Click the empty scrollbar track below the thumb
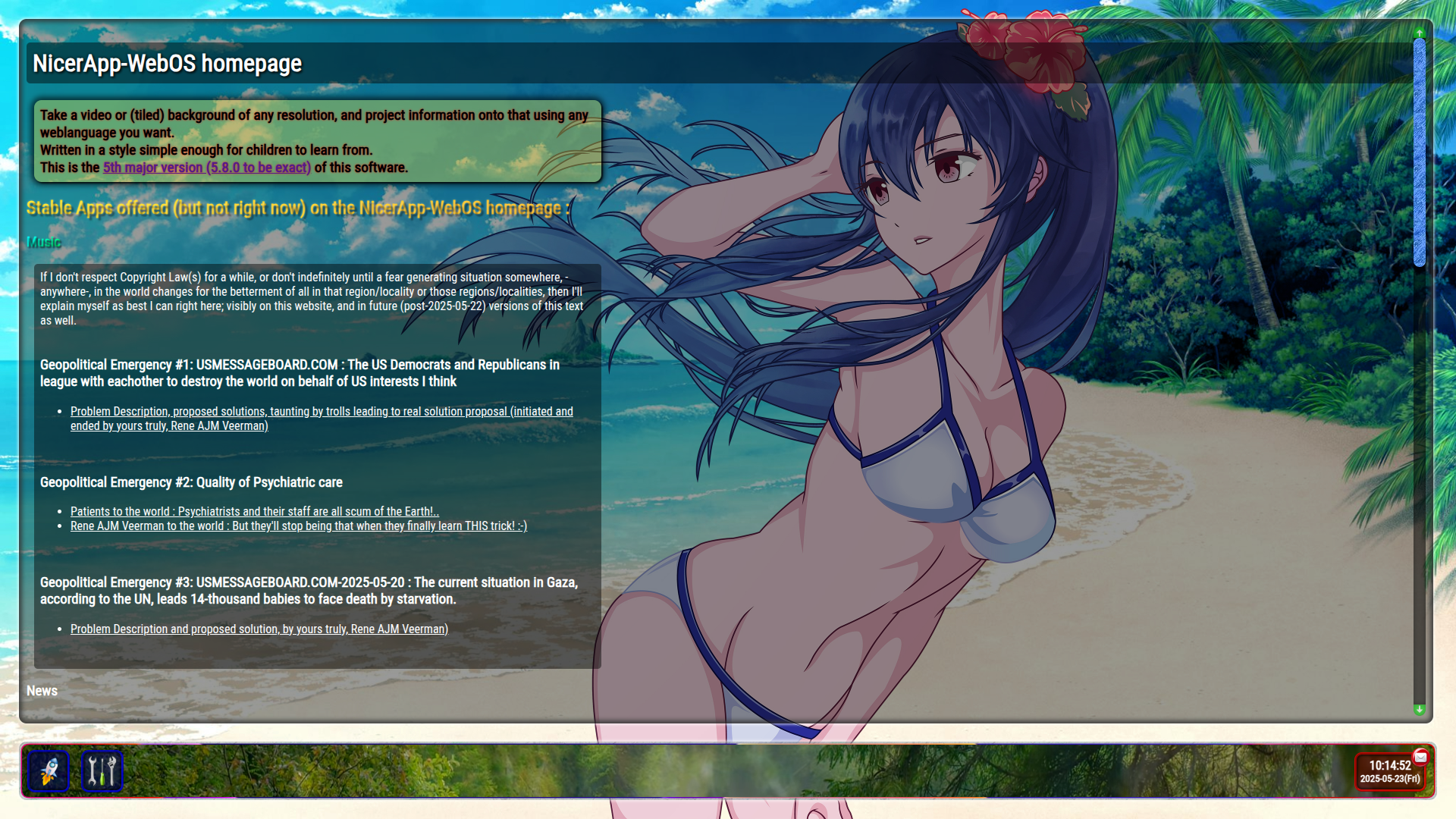The width and height of the screenshot is (1456, 819). (x=1420, y=485)
